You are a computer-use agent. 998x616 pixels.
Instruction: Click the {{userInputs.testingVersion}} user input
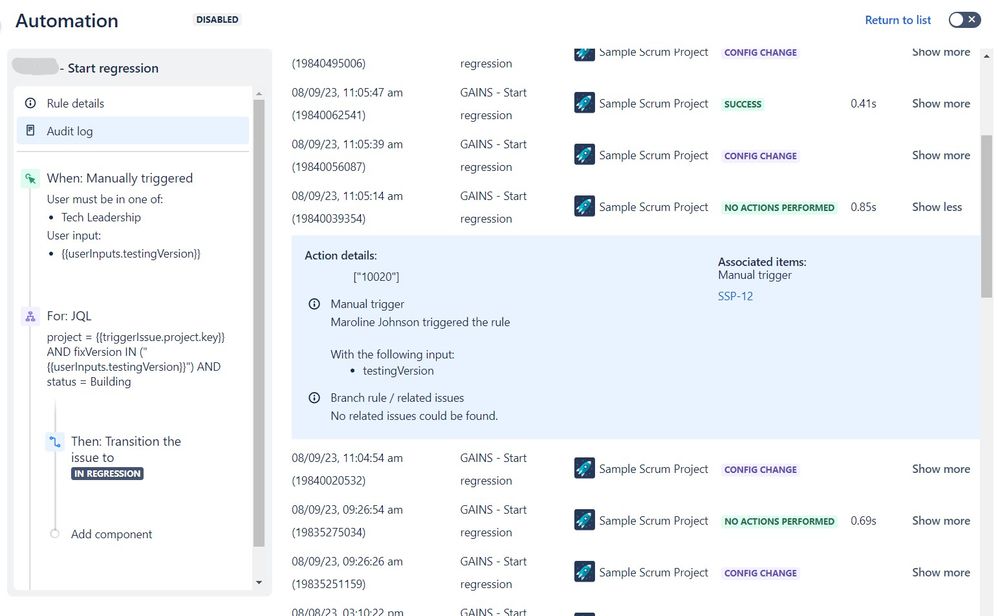tap(130, 253)
